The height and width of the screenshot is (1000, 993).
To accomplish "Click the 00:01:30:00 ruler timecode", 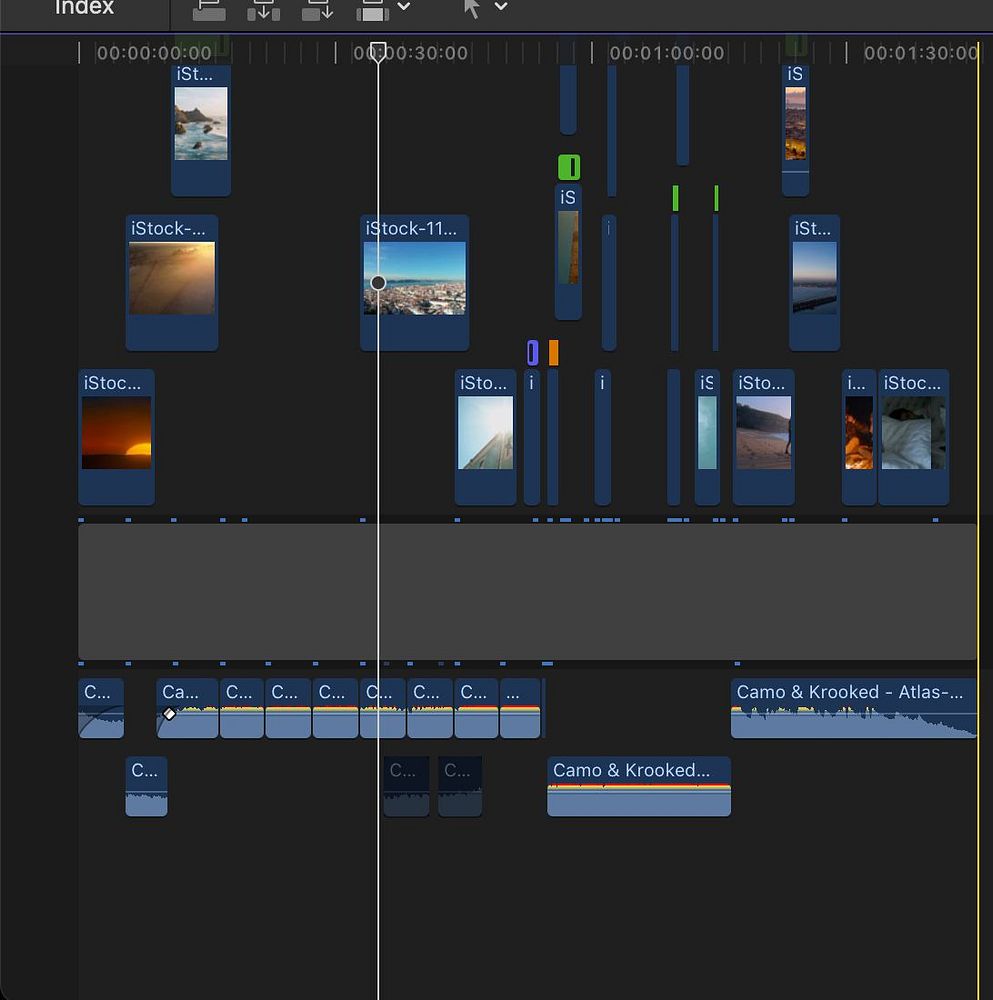I will [x=920, y=53].
